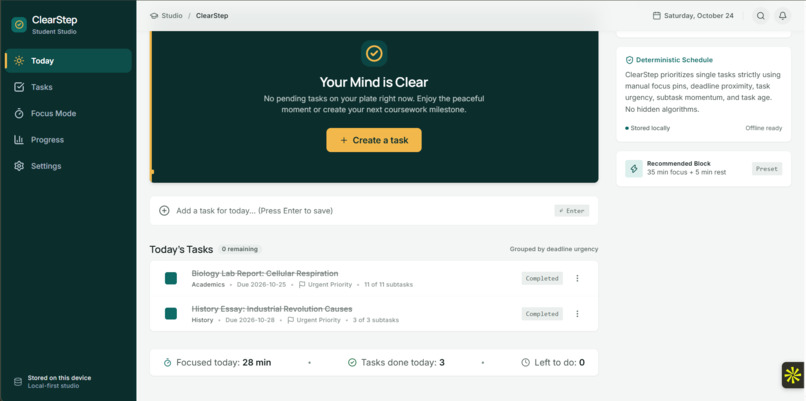Click the Preset button in Recommended Block
The width and height of the screenshot is (806, 401).
click(767, 169)
